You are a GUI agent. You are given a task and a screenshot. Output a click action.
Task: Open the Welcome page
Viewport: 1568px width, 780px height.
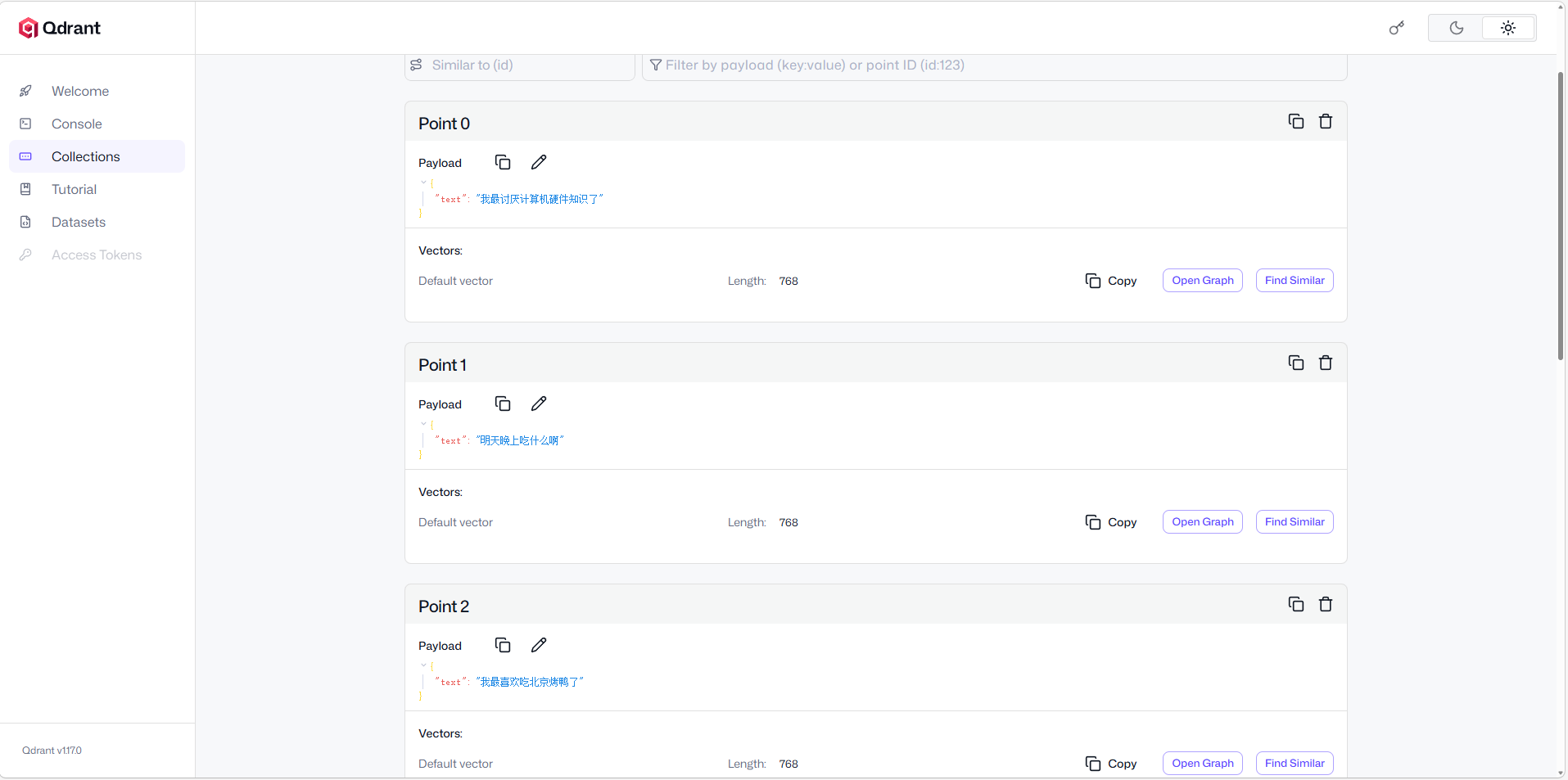[80, 91]
